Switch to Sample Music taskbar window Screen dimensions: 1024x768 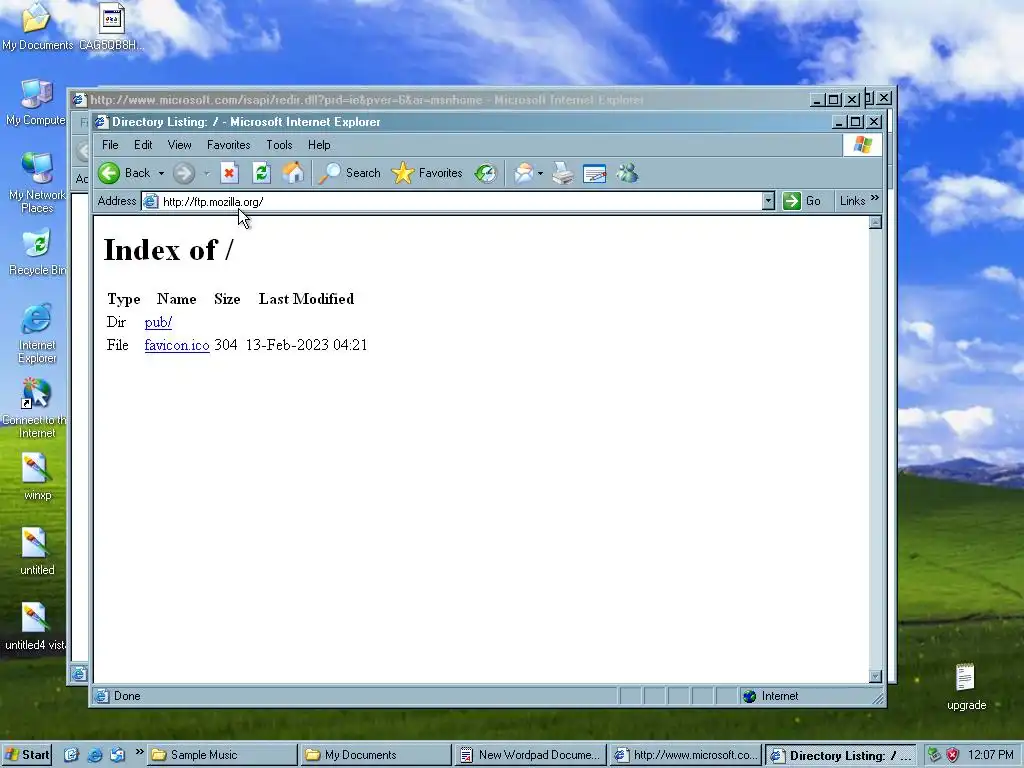click(x=222, y=755)
